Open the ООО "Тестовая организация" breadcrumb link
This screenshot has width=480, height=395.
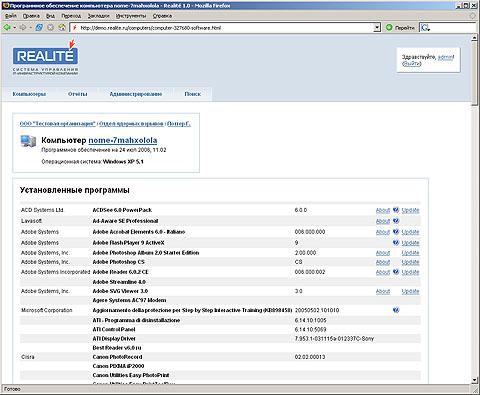coord(58,124)
